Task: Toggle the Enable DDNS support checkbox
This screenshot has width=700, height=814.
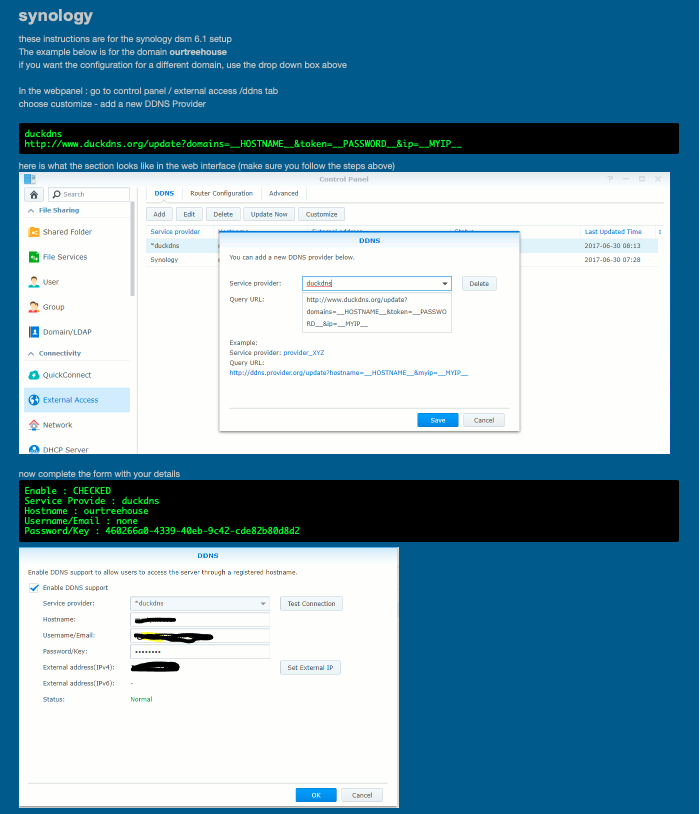Action: (34, 588)
